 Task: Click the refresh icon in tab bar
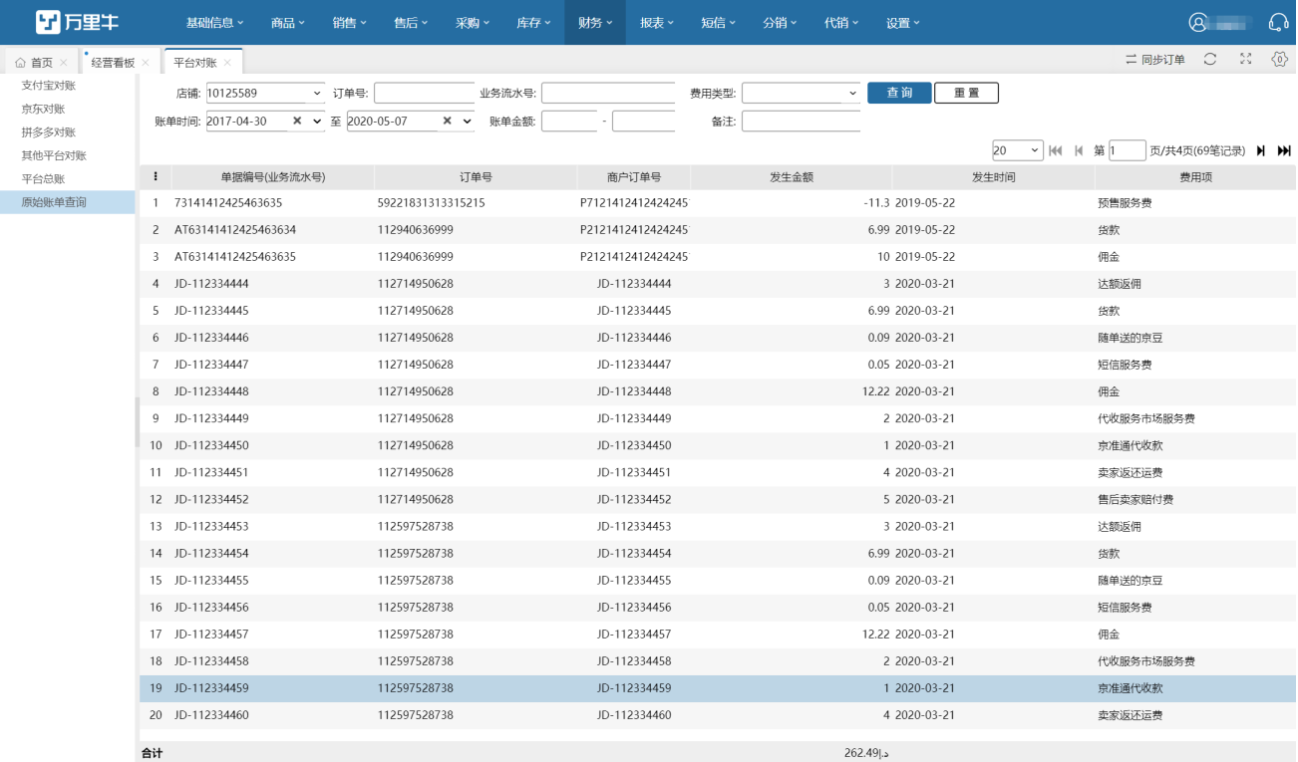pos(1210,59)
